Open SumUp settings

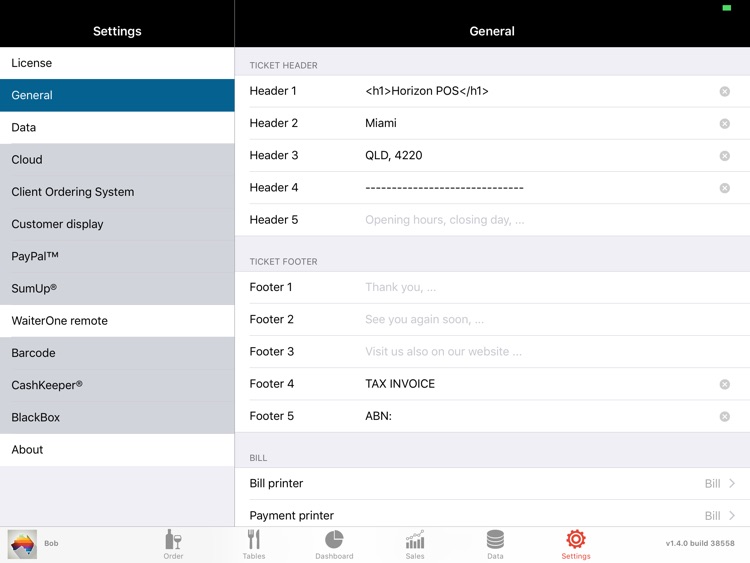117,288
